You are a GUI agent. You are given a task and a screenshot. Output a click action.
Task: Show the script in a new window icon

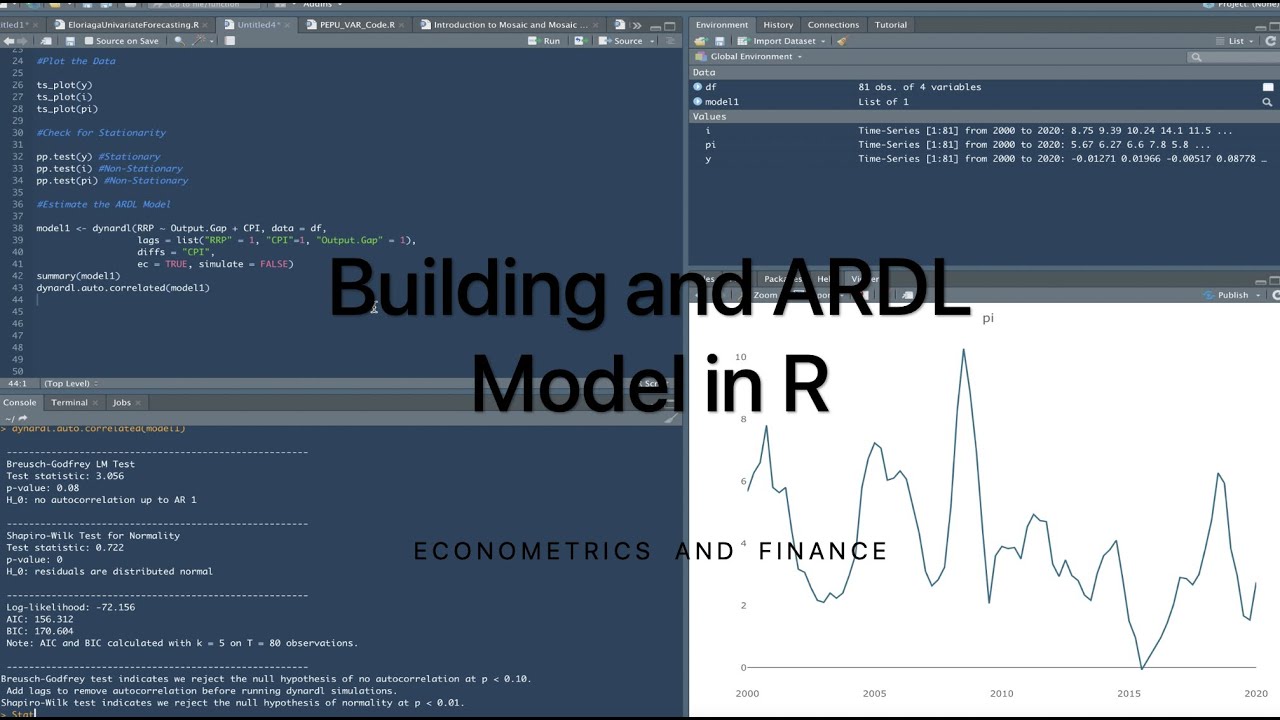click(x=46, y=41)
